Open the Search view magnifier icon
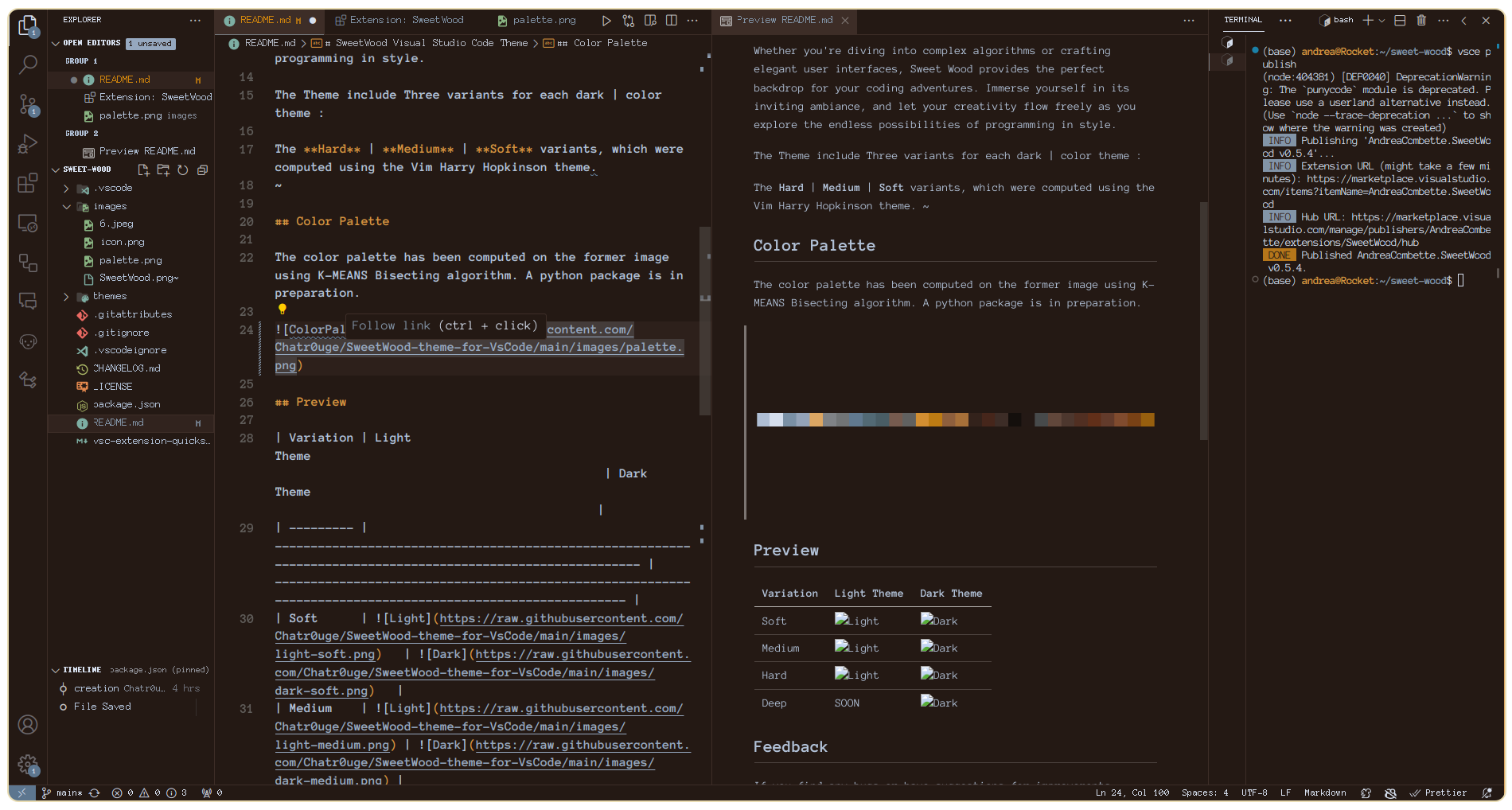This screenshot has width=1512, height=810. pyautogui.click(x=28, y=64)
